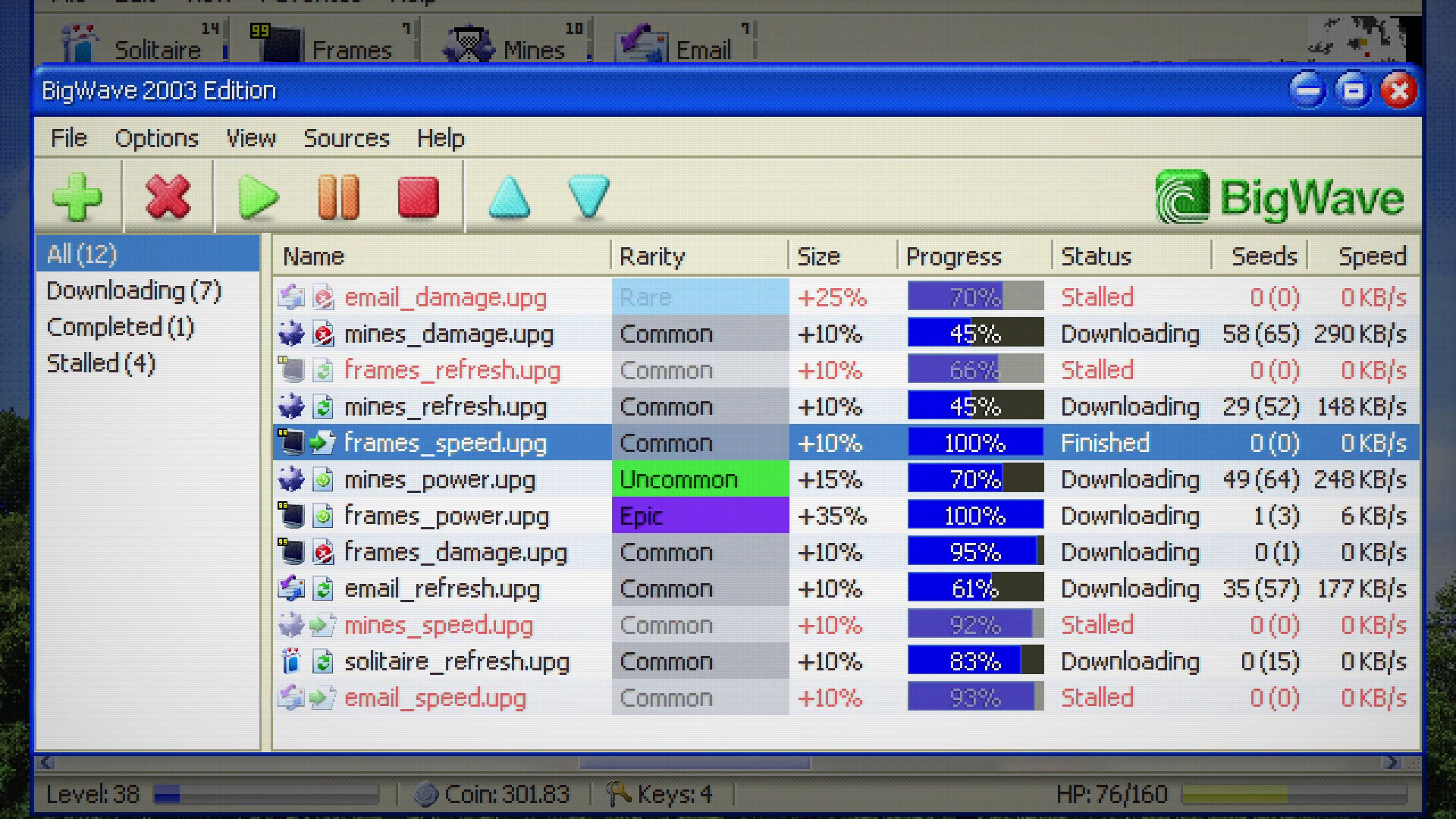The height and width of the screenshot is (819, 1456).
Task: Click the Solitaire program icon
Action: coord(80,42)
